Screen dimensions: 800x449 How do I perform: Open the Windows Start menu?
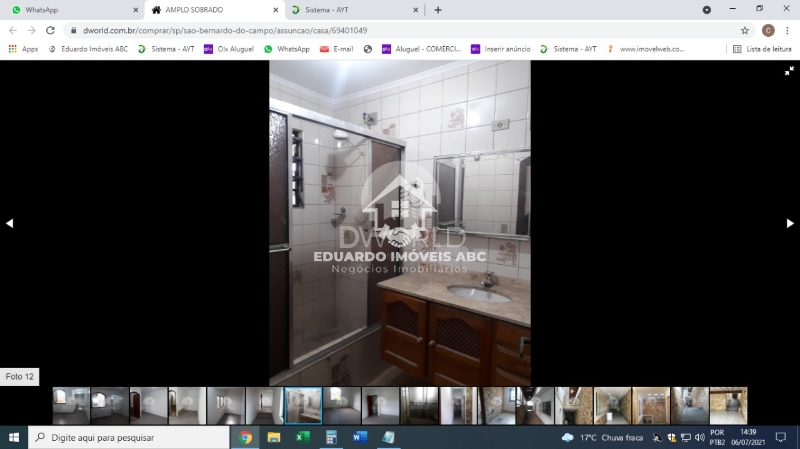pos(14,437)
